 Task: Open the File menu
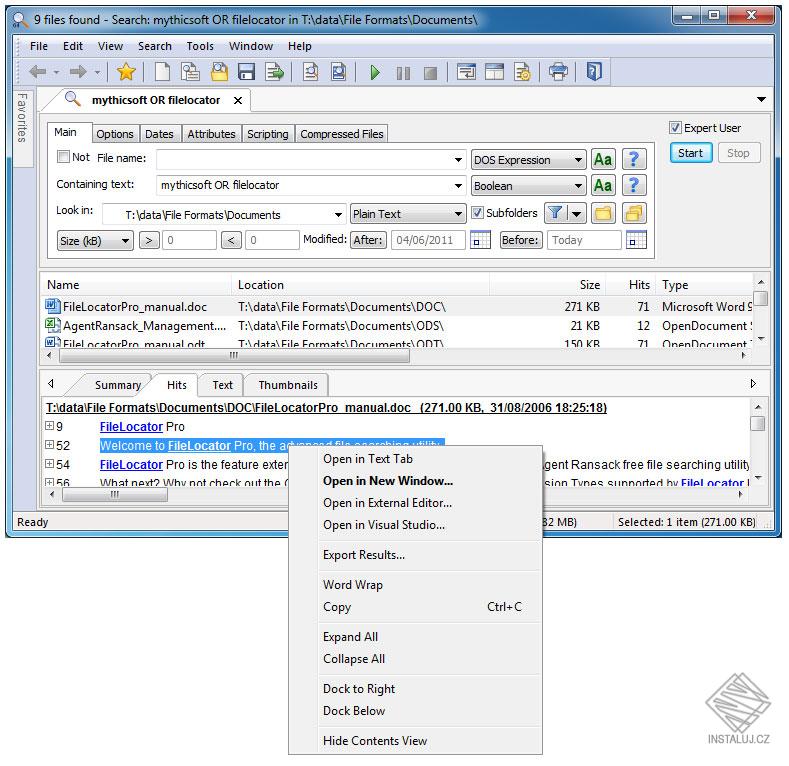39,46
